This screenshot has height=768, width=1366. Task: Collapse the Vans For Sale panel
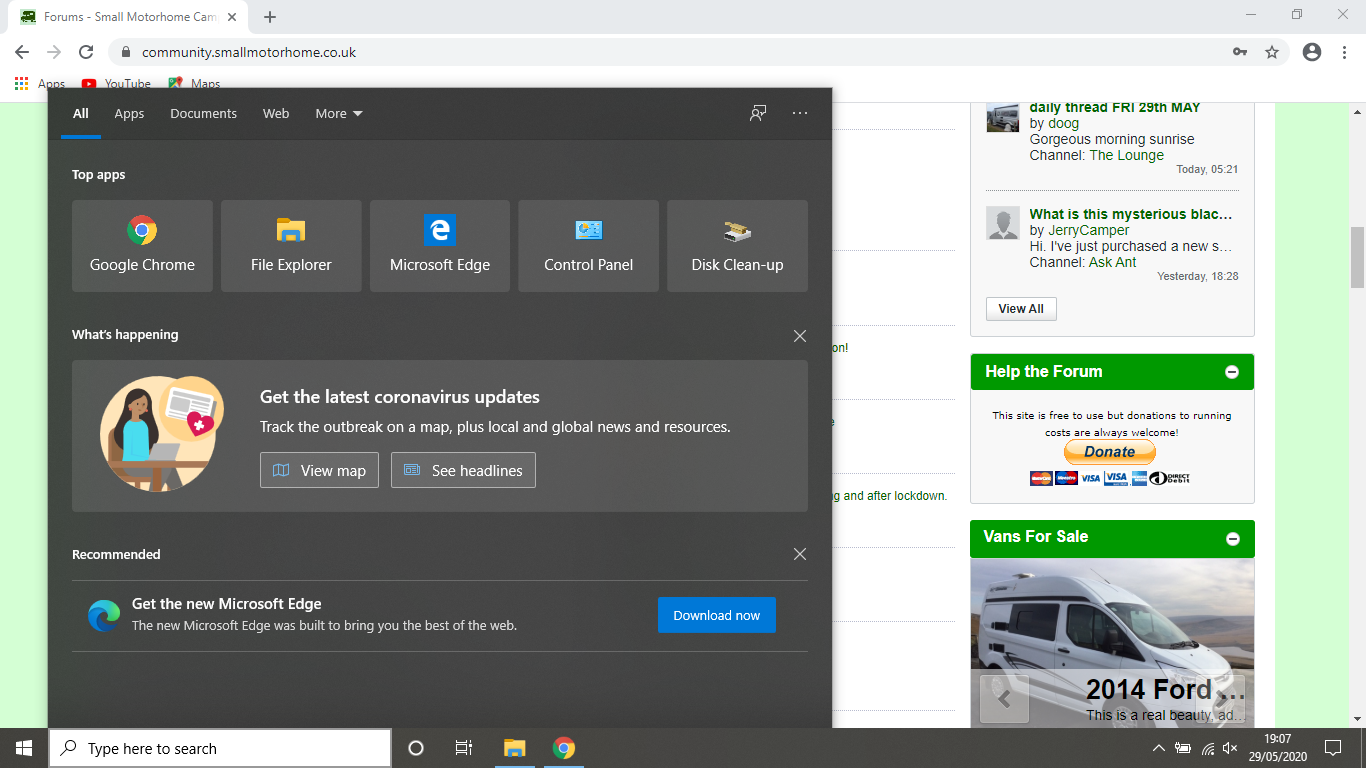pos(1232,539)
